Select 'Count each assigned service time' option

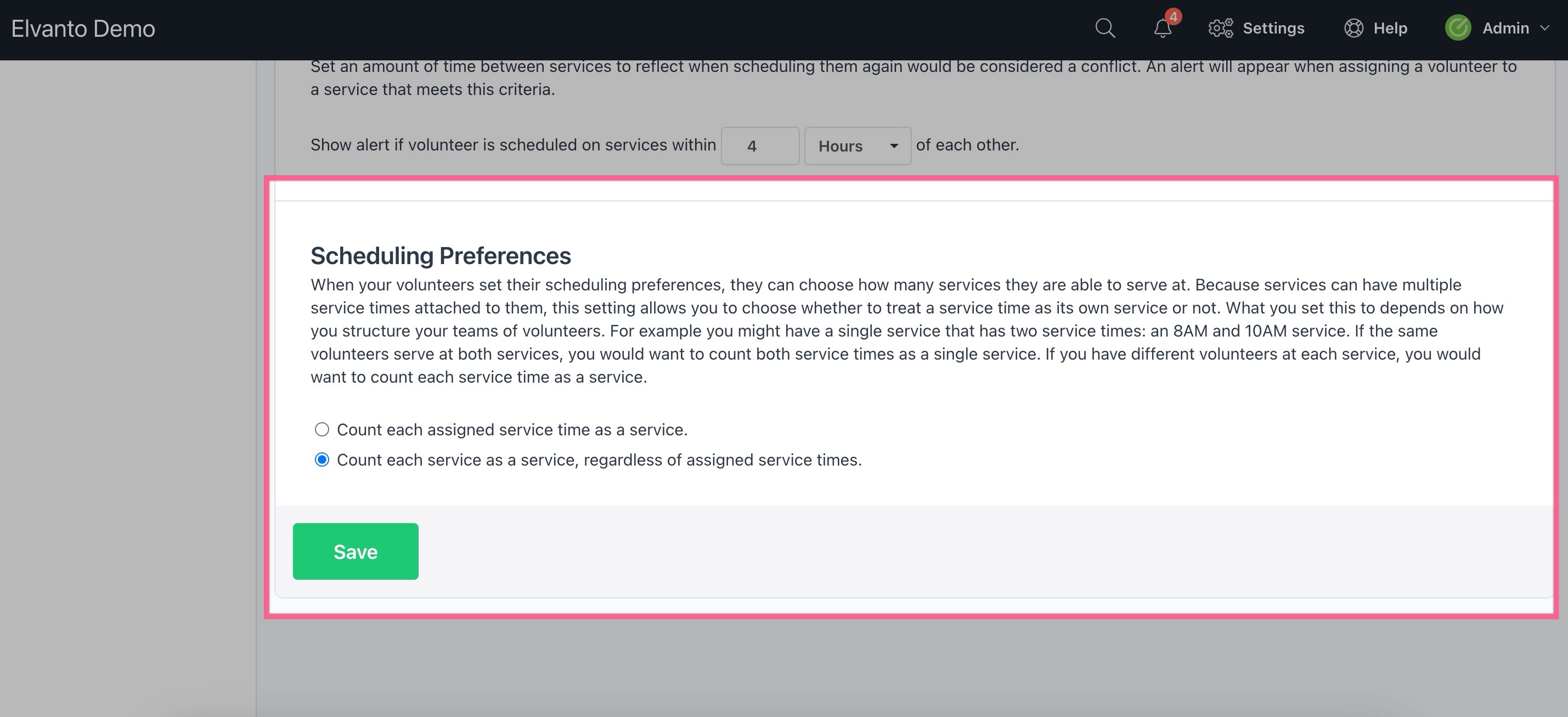[322, 429]
